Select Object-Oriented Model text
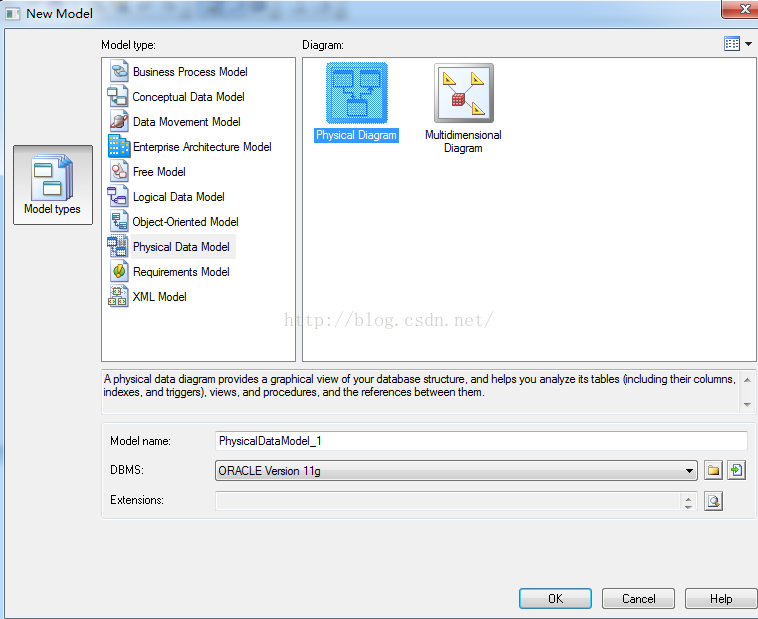Image resolution: width=758 pixels, height=619 pixels. 186,221
